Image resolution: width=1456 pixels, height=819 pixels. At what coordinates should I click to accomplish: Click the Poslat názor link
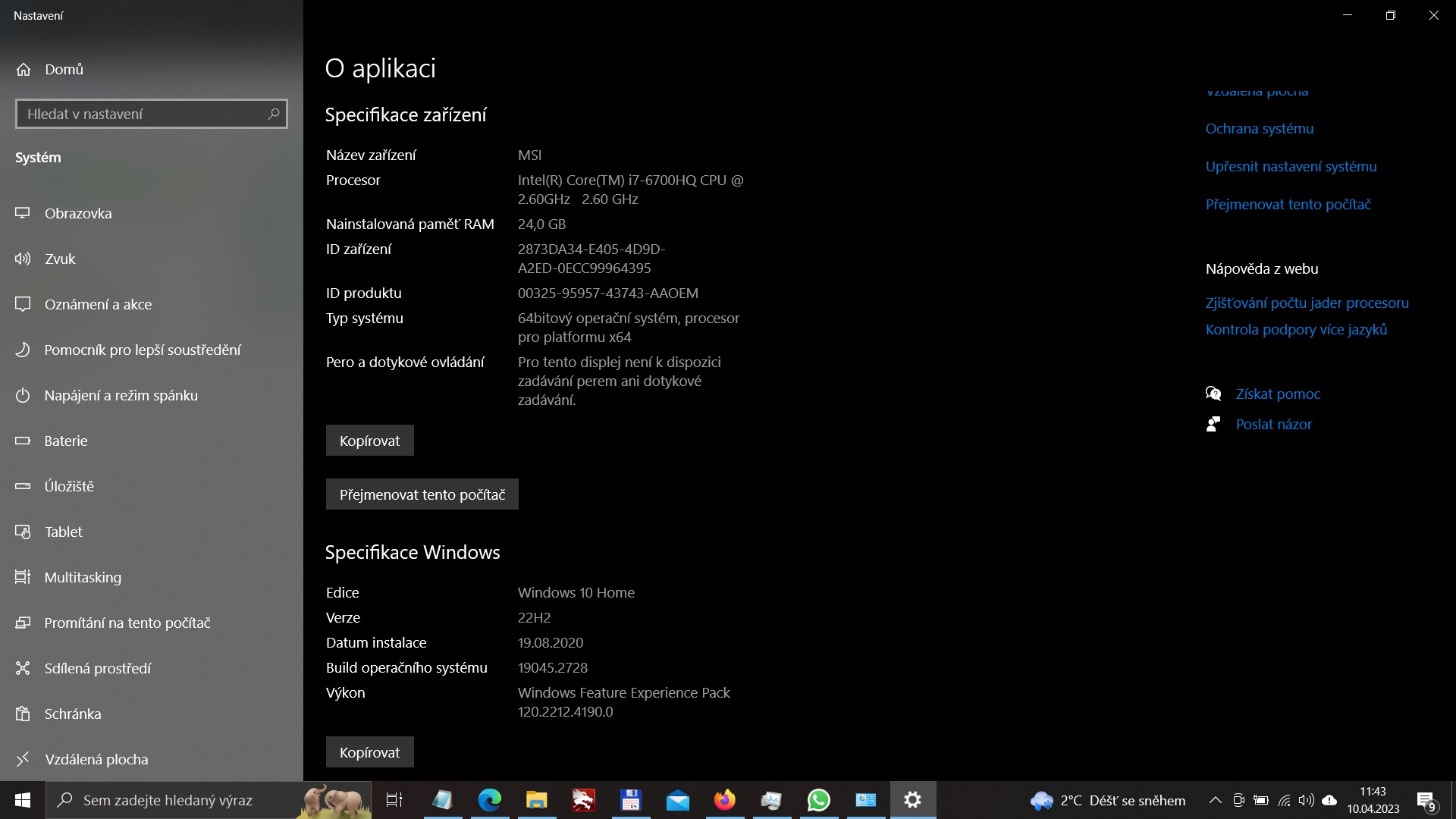pyautogui.click(x=1274, y=424)
